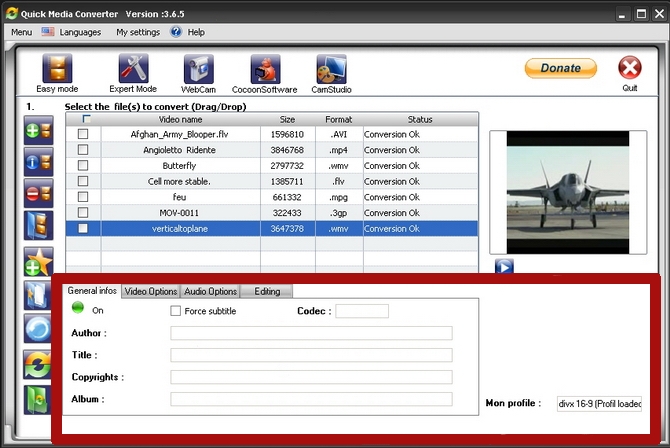
Task: Click the Album text field
Action: [x=311, y=399]
